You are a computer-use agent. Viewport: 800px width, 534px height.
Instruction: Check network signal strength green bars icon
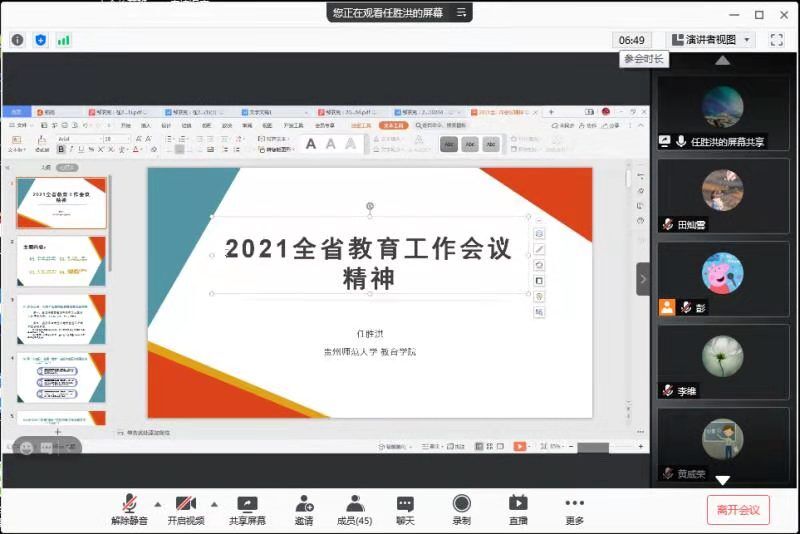point(63,40)
